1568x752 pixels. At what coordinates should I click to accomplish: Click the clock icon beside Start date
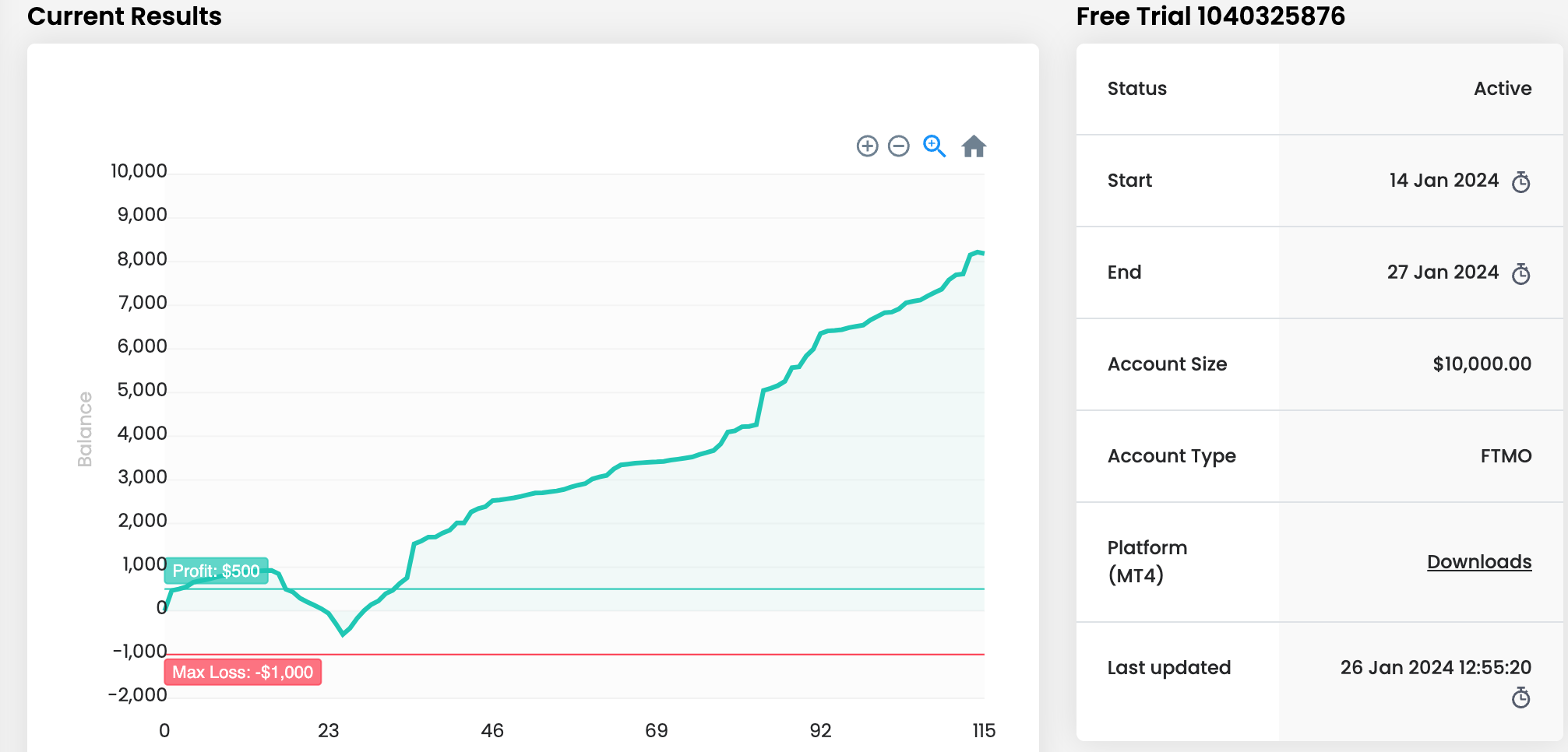click(1520, 182)
